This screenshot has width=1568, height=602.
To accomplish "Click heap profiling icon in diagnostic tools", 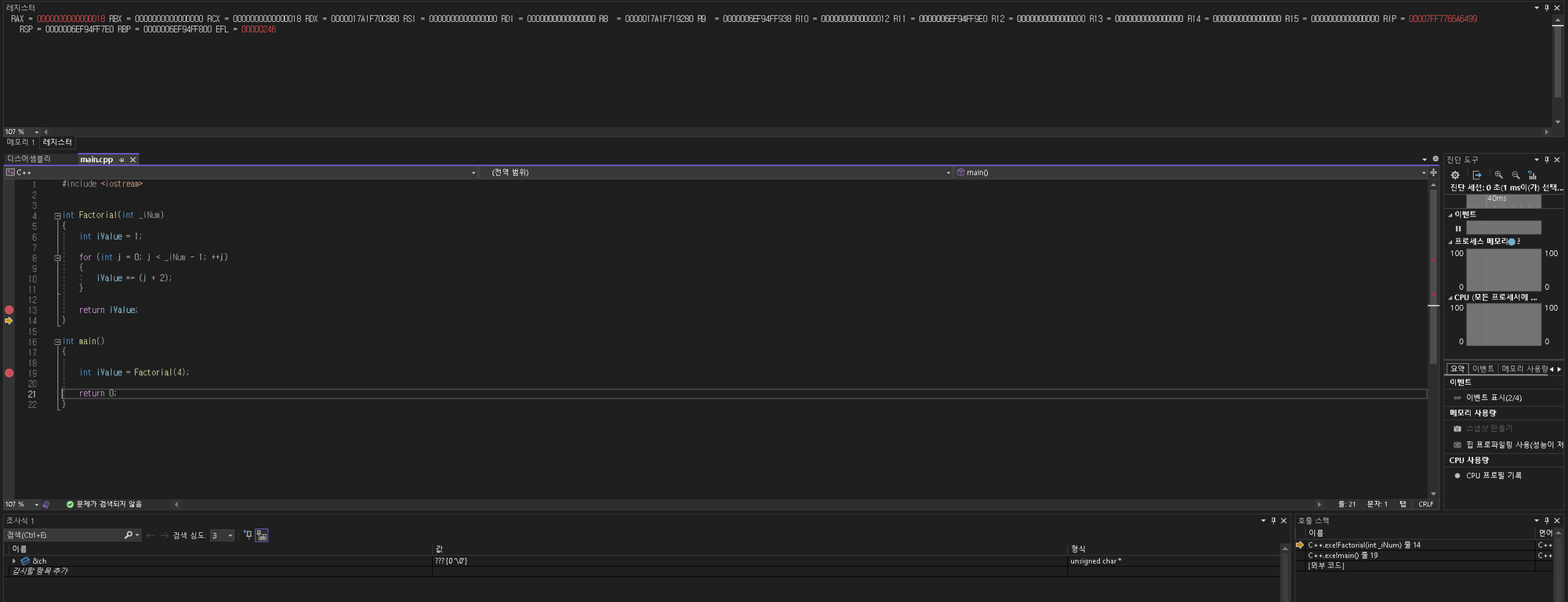I will click(x=1457, y=444).
